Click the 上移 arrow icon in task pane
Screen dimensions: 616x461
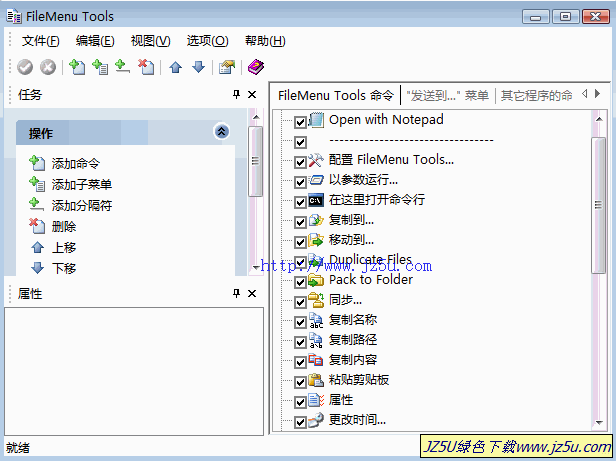[x=37, y=247]
